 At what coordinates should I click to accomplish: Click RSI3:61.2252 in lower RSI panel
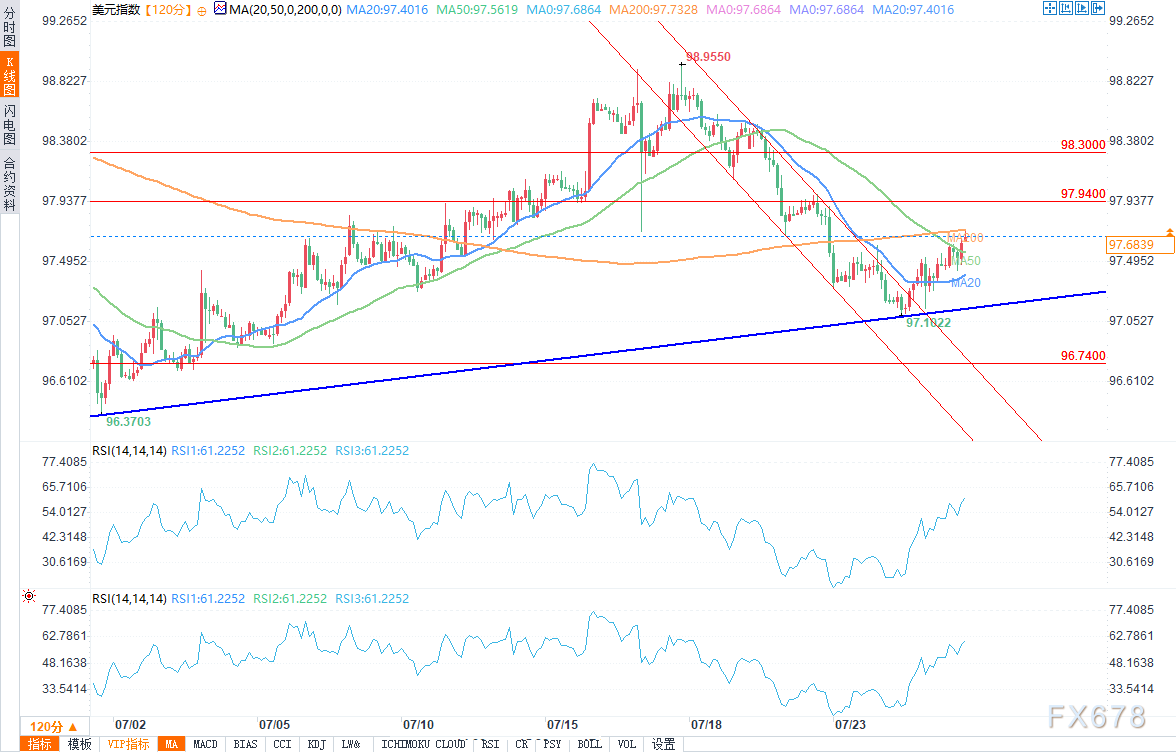pyautogui.click(x=372, y=598)
